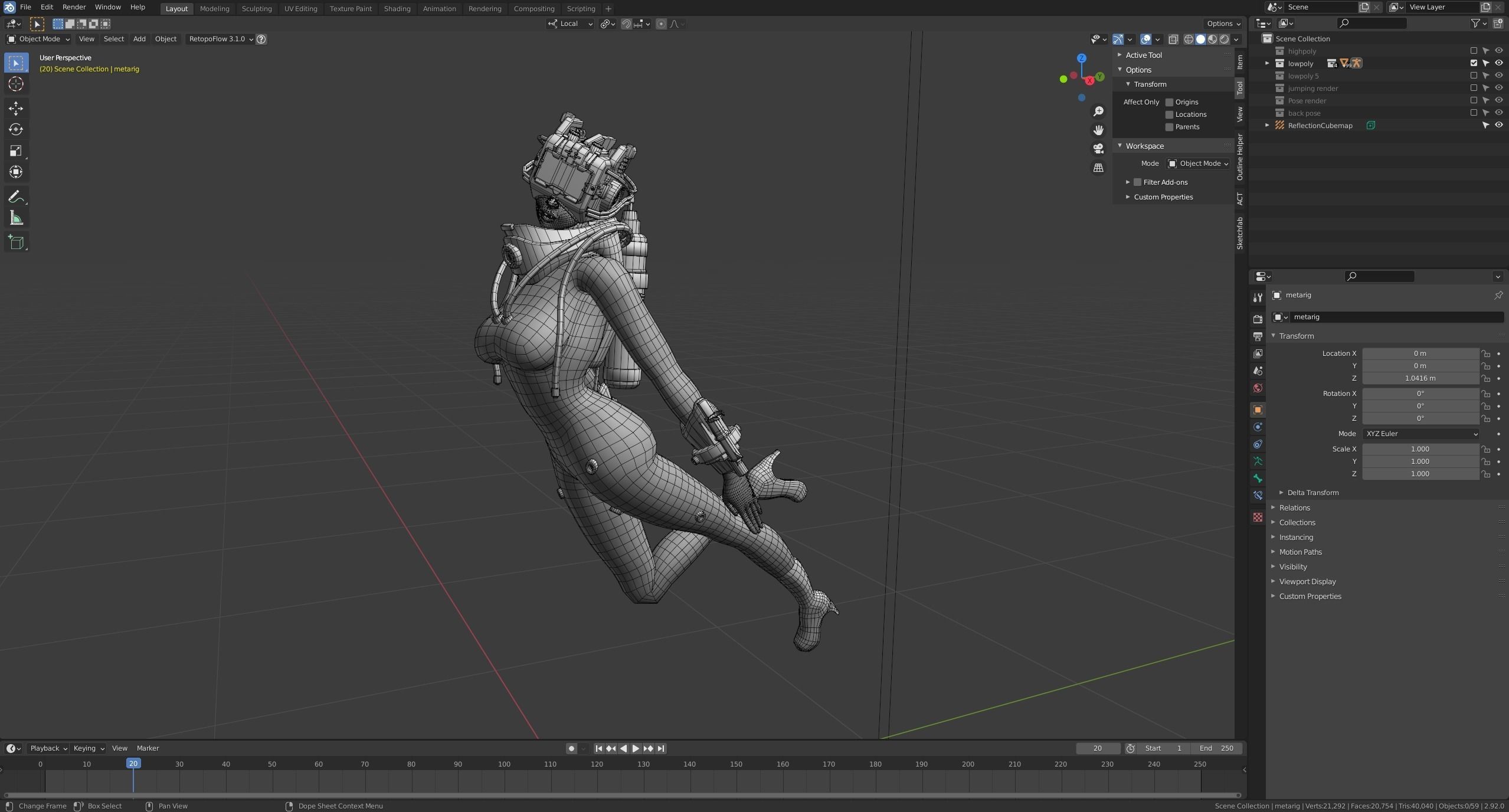The width and height of the screenshot is (1509, 812).
Task: Enable Affect Only Origins checkbox
Action: 1169,102
